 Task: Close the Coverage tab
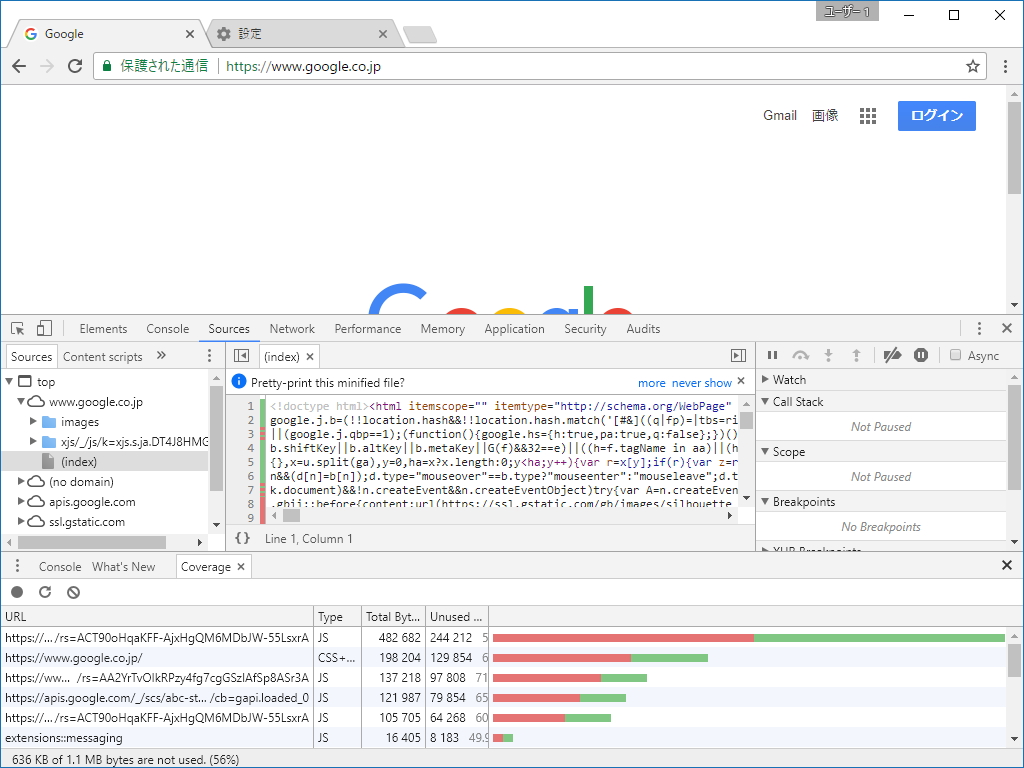pyautogui.click(x=241, y=567)
